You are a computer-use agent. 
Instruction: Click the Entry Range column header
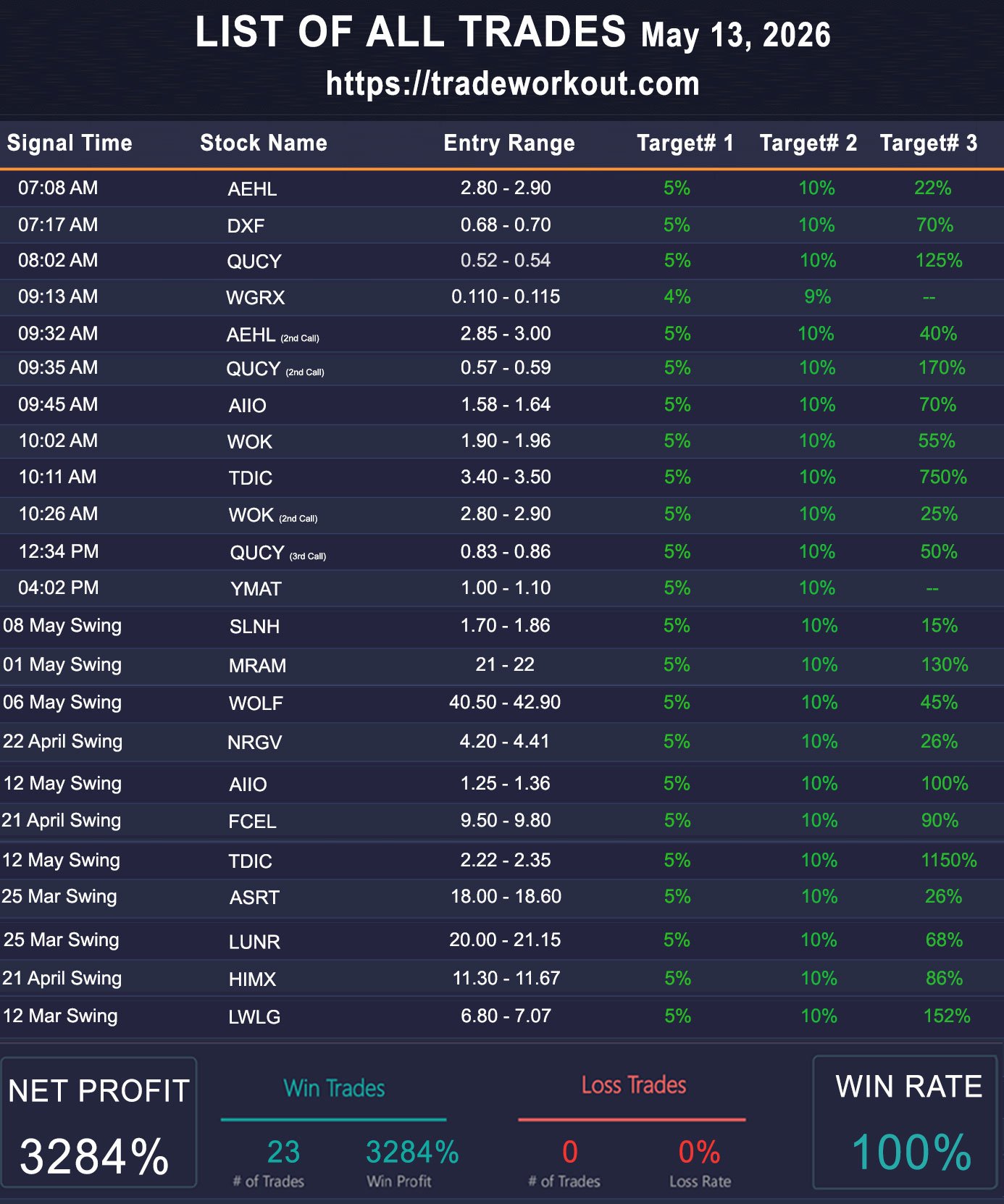pos(509,143)
